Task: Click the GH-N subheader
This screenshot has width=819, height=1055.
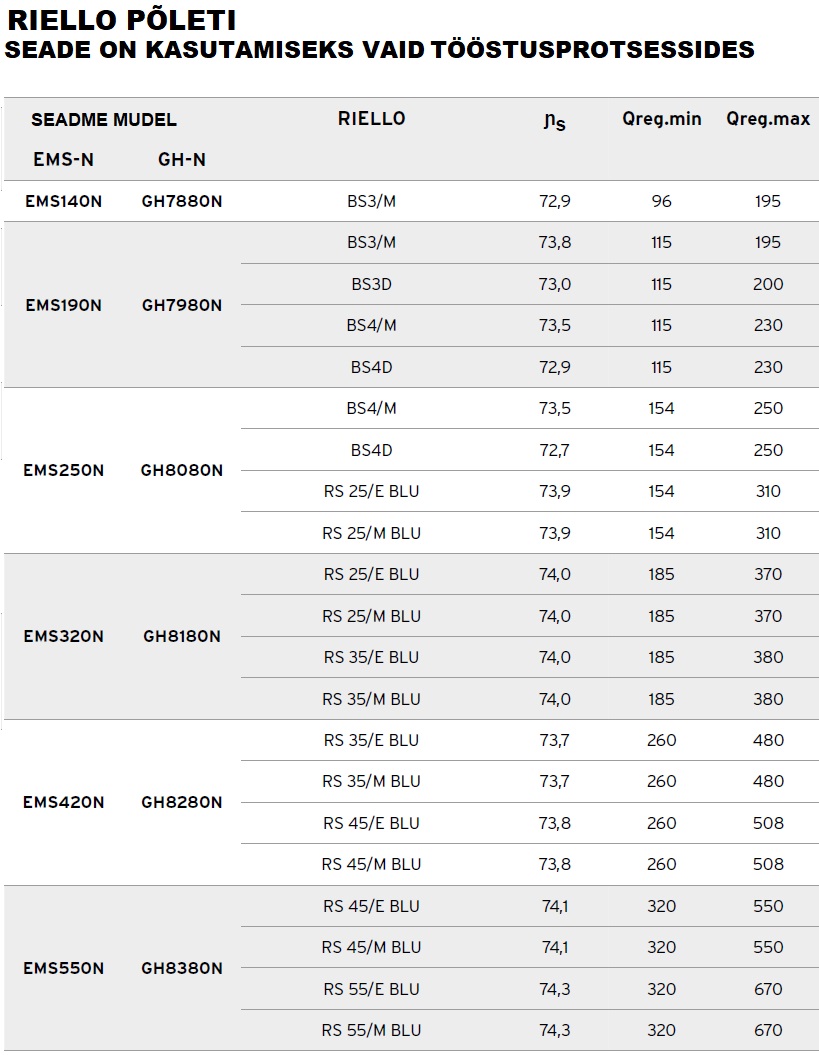Action: click(x=182, y=159)
